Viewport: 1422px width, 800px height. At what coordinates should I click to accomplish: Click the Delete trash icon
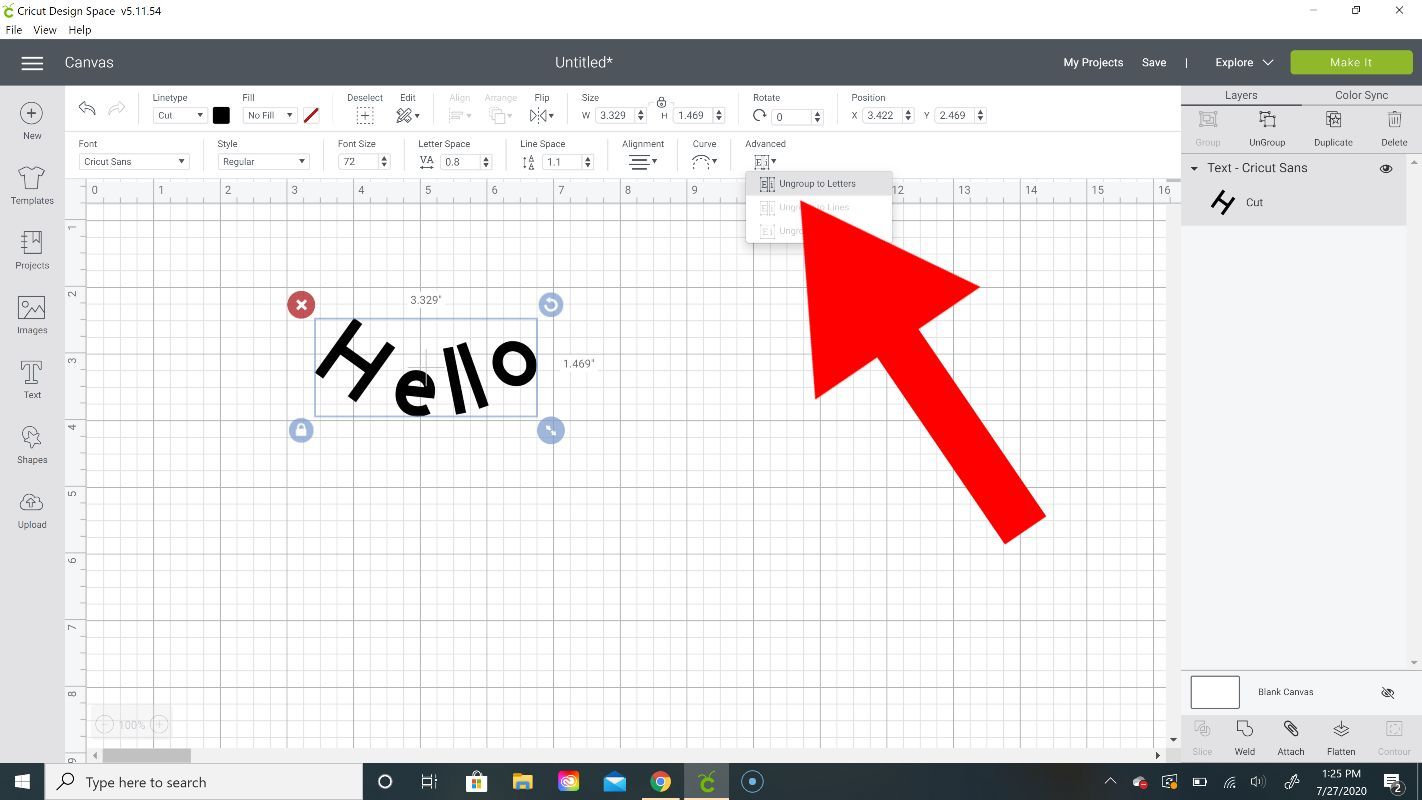coord(1394,119)
